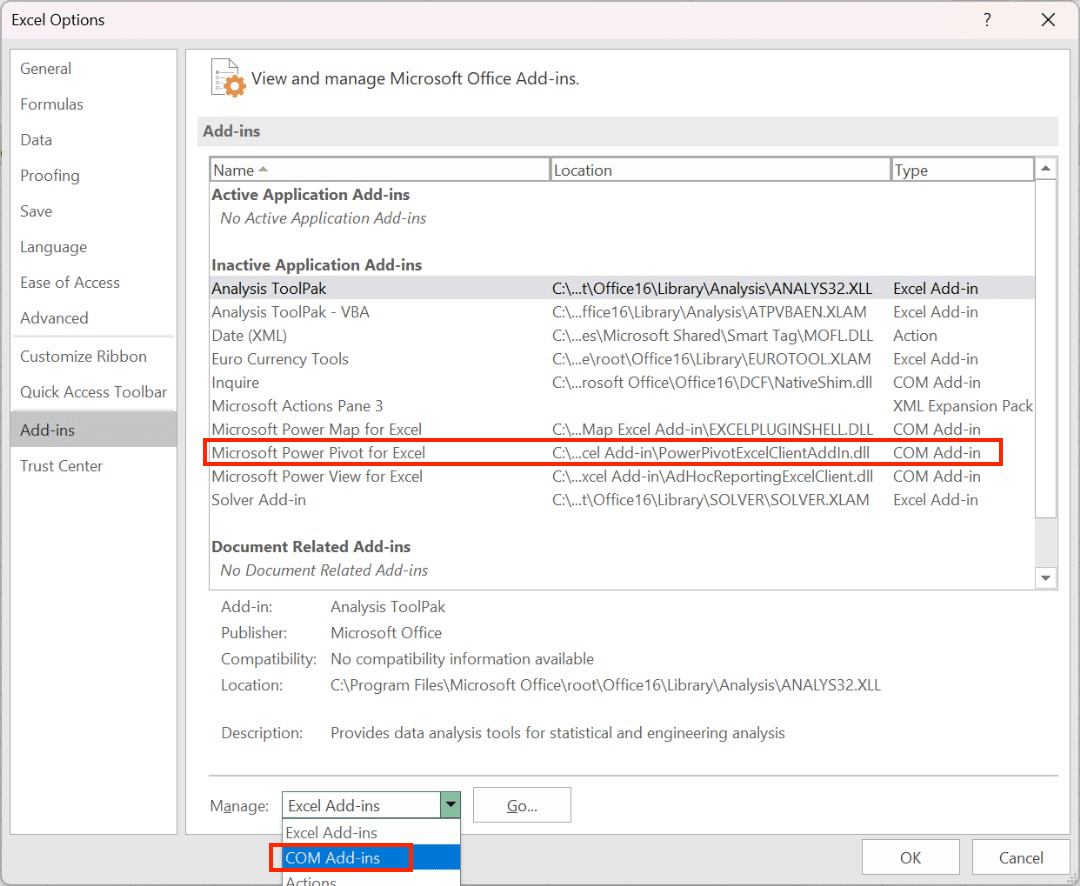
Task: Select Euro Currency Tools add-in
Action: 622,359
